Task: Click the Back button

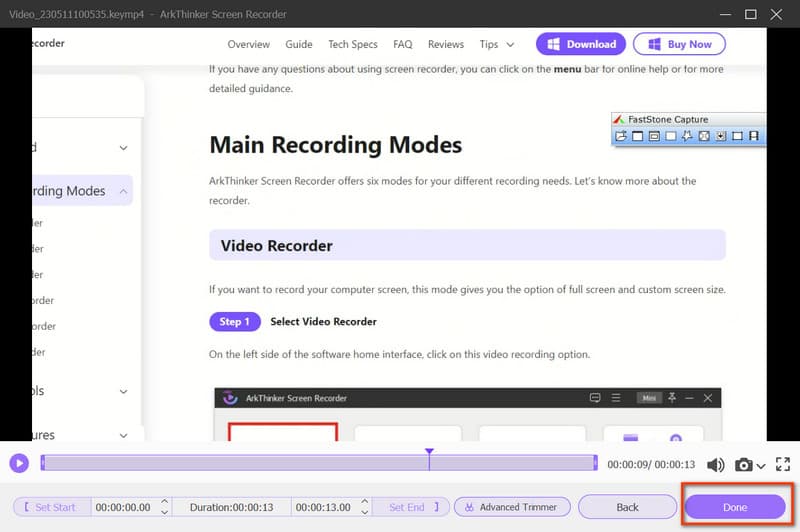Action: [x=628, y=507]
